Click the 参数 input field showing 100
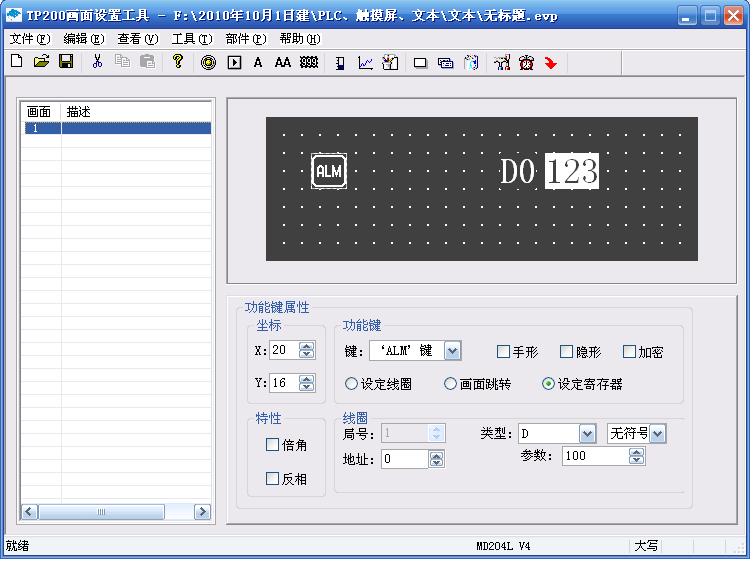Viewport: 754px width, 563px height. tap(594, 456)
